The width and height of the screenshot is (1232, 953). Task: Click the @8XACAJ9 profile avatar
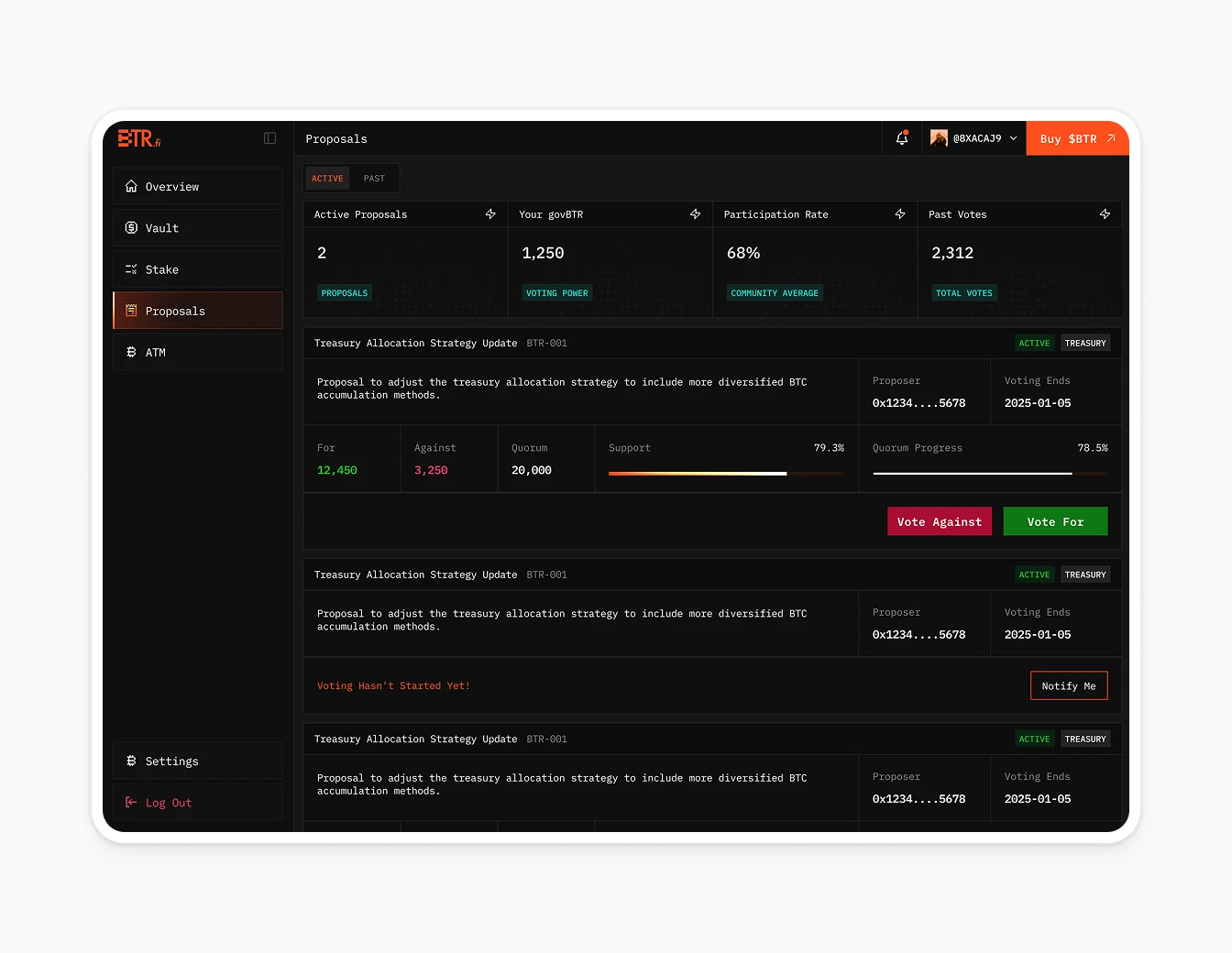[939, 137]
